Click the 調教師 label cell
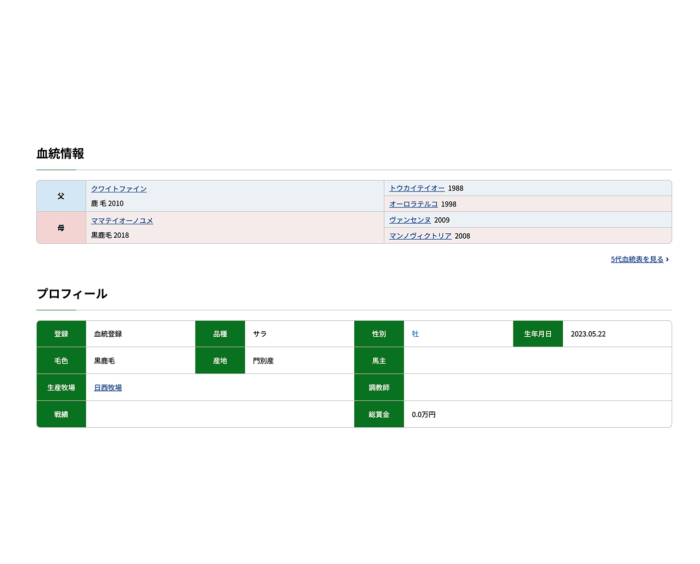 click(379, 387)
